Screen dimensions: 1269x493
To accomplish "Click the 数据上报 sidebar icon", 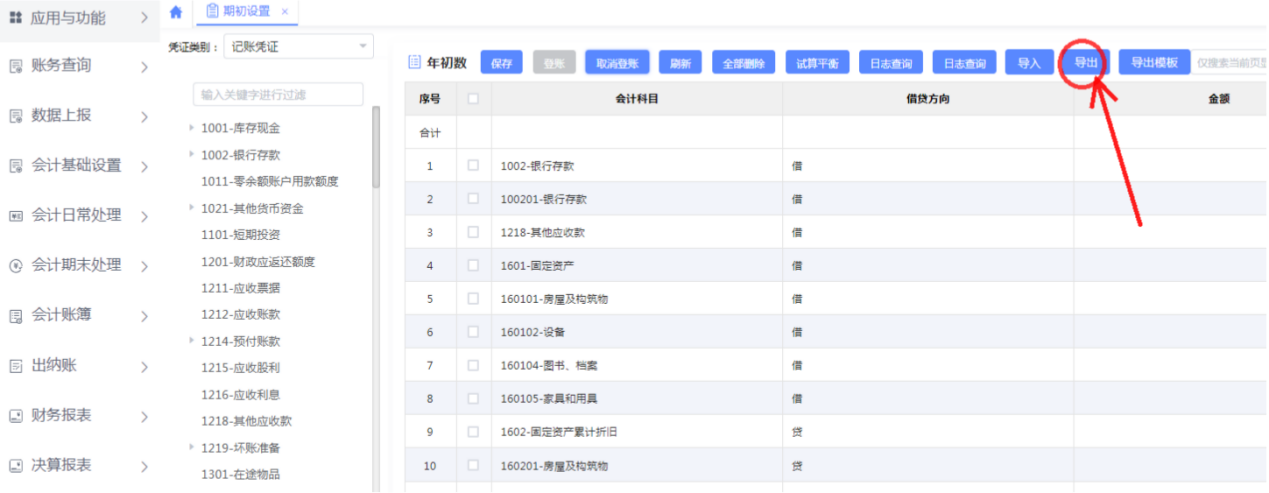I will click(15, 116).
